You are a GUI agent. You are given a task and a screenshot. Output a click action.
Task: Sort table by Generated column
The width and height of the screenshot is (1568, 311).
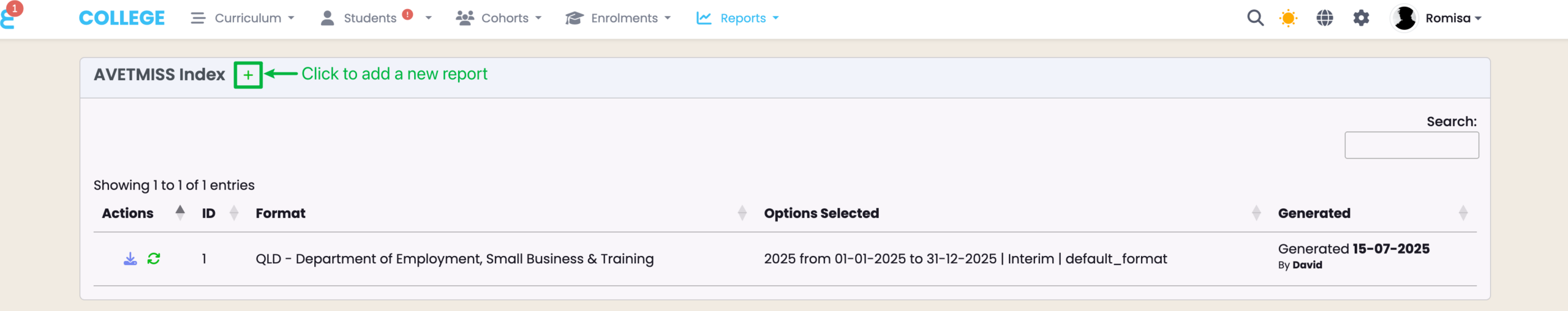click(1314, 213)
